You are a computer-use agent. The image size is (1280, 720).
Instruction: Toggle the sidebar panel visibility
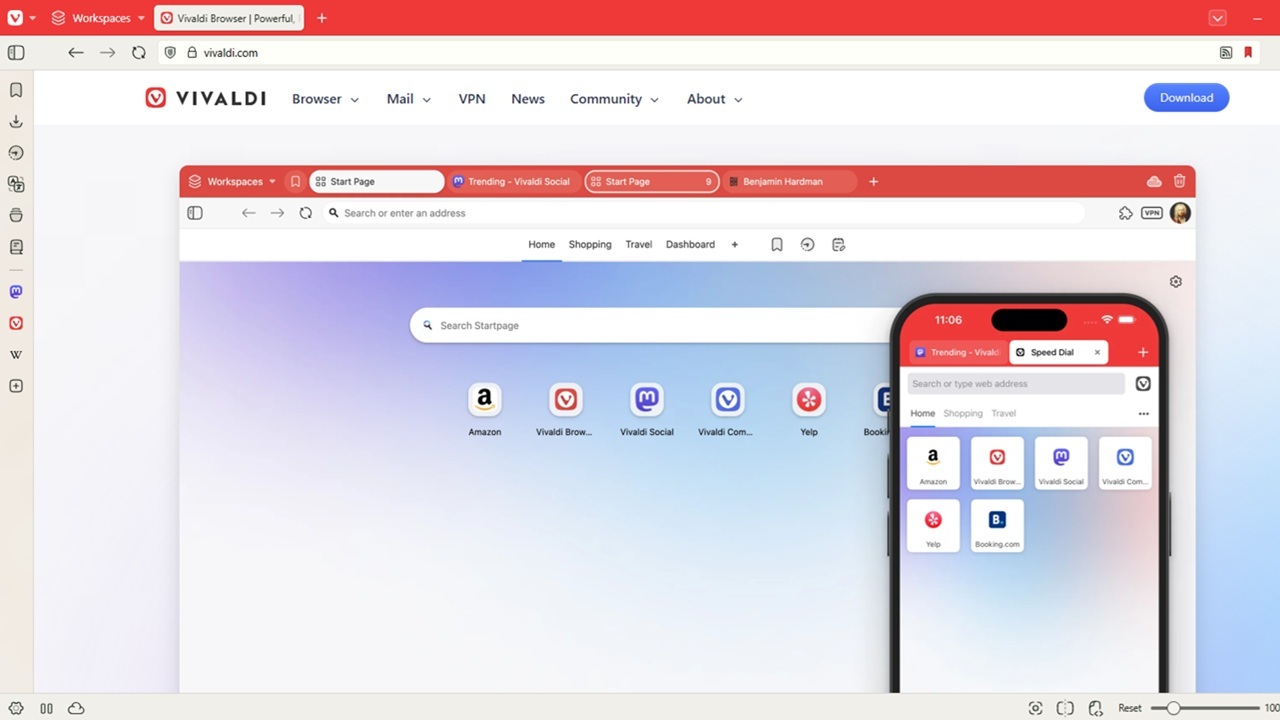(16, 52)
